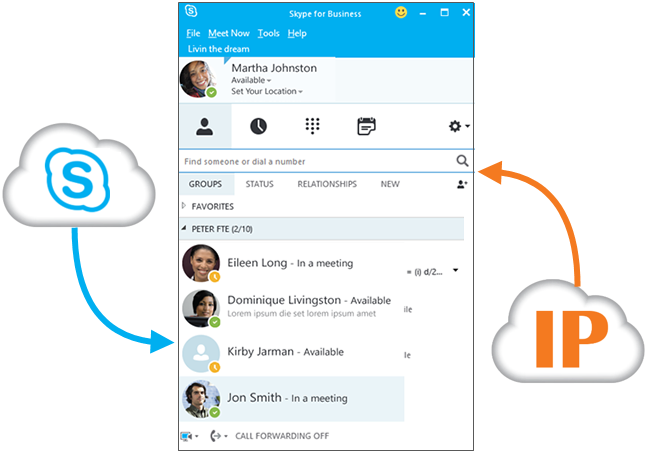This screenshot has width=646, height=452.
Task: Open the Tools menu
Action: [x=268, y=34]
